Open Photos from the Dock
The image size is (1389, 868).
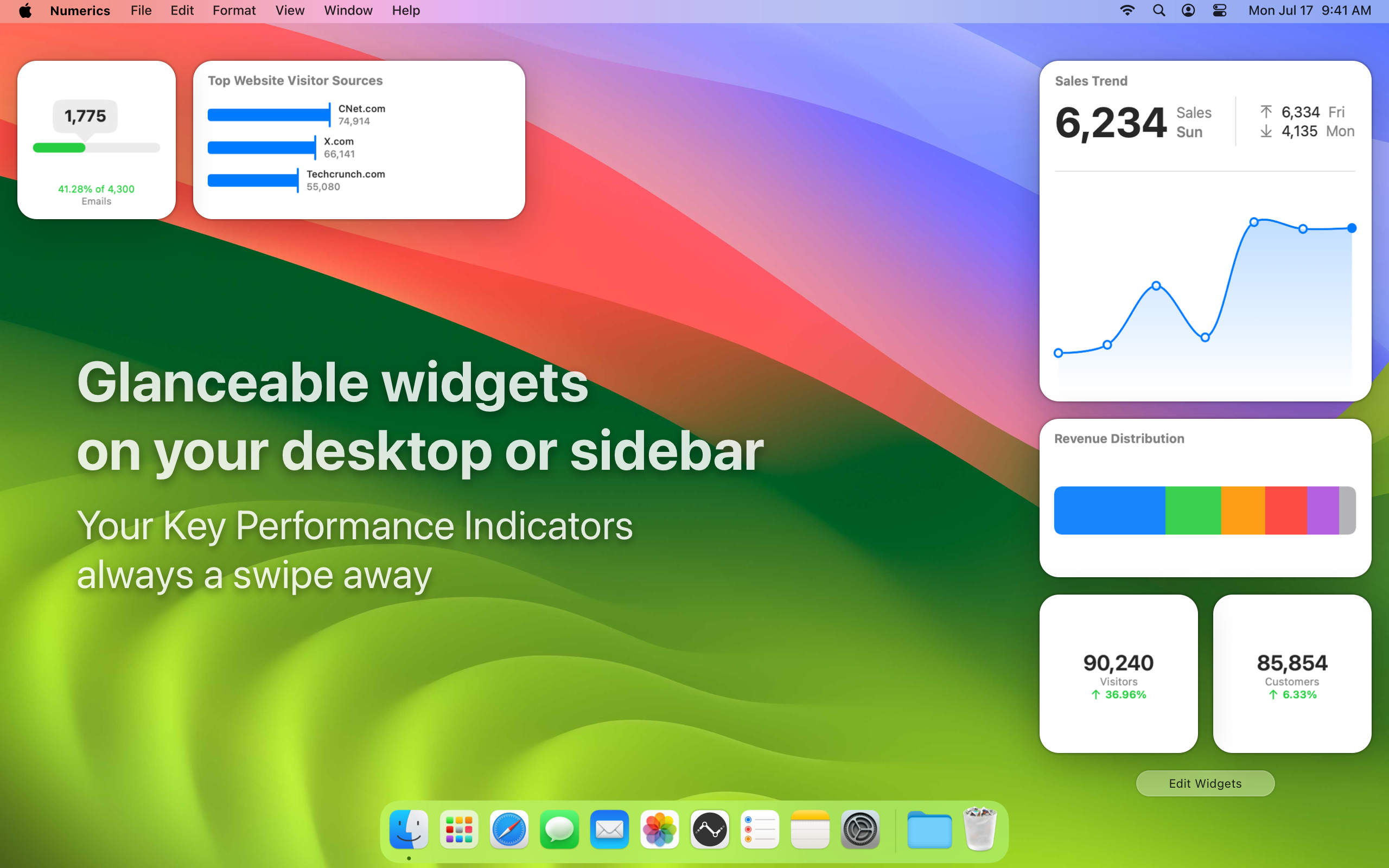[659, 829]
